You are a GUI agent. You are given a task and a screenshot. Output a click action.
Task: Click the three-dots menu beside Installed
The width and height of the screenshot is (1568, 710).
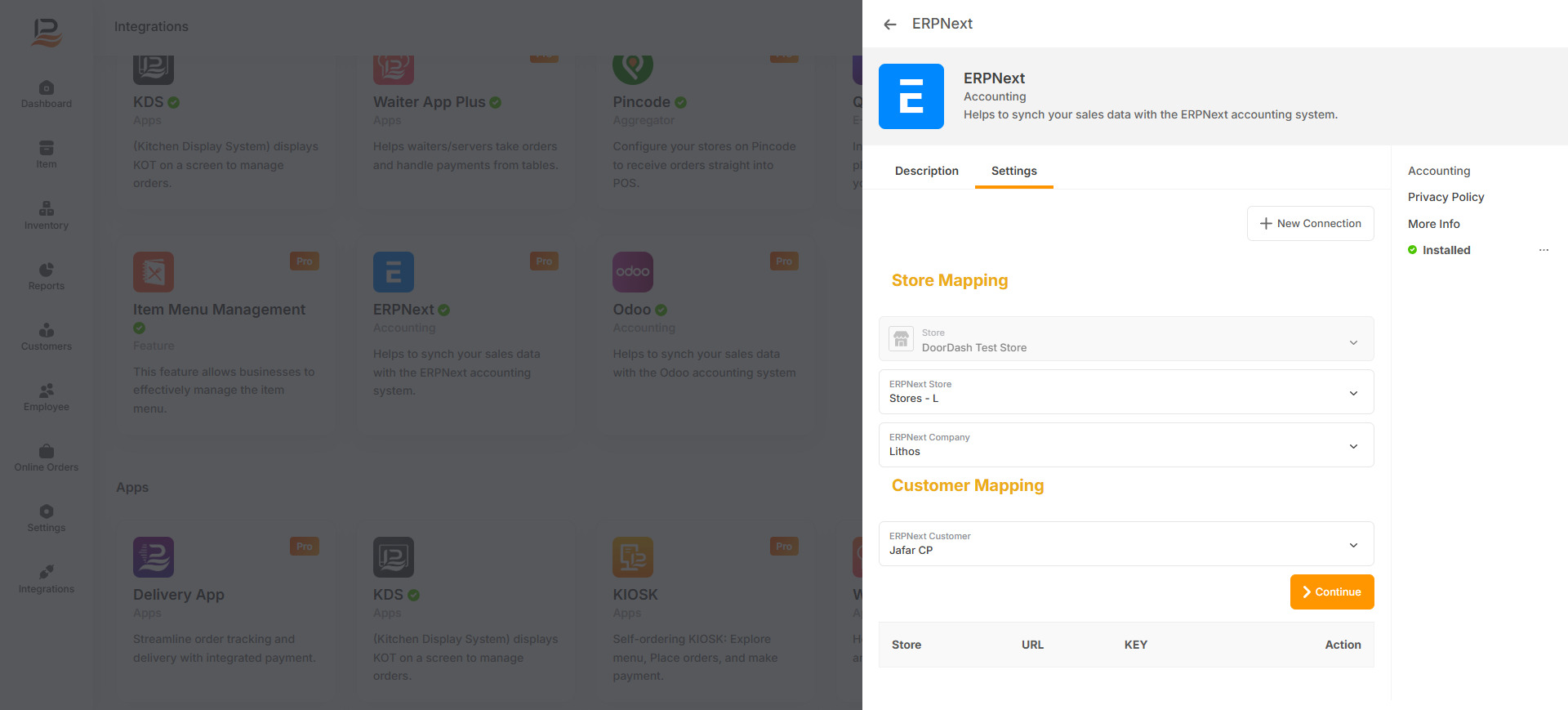pyautogui.click(x=1543, y=250)
